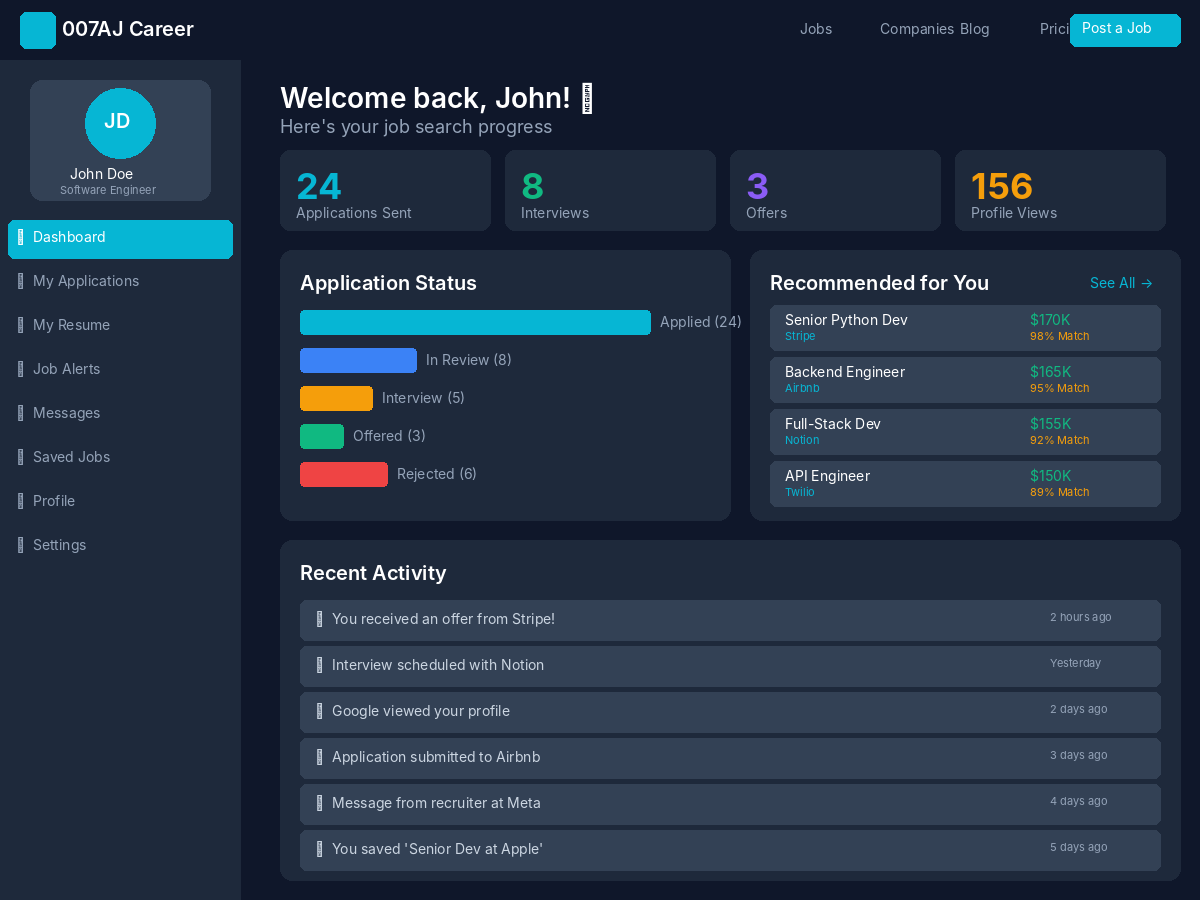Click the emoji after Welcome back, John!
Image resolution: width=1200 pixels, height=900 pixels.
click(x=587, y=98)
